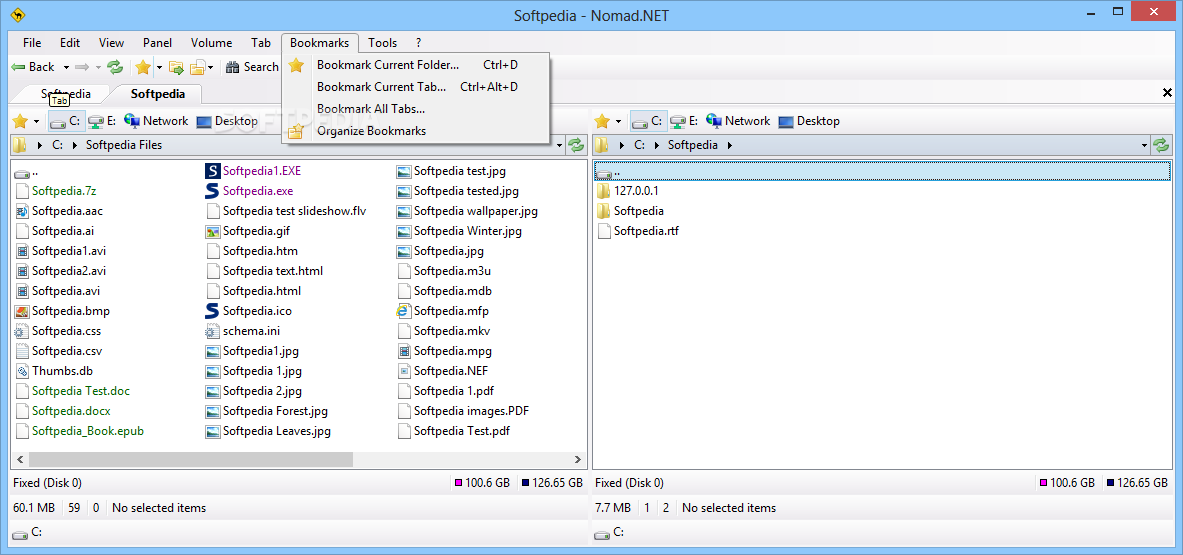Viewport: 1183px width, 555px height.
Task: Click the left breadcrumb root folder icon
Action: click(20, 145)
